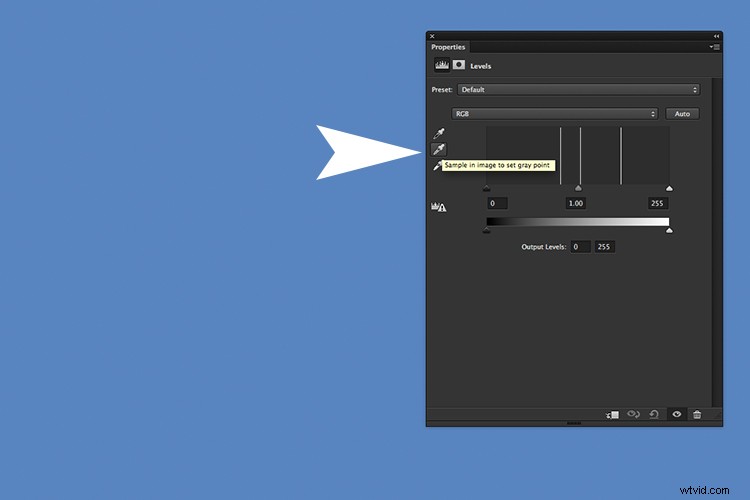The width and height of the screenshot is (750, 500).
Task: Click the Levels adjustment histogram icon
Action: click(x=442, y=65)
